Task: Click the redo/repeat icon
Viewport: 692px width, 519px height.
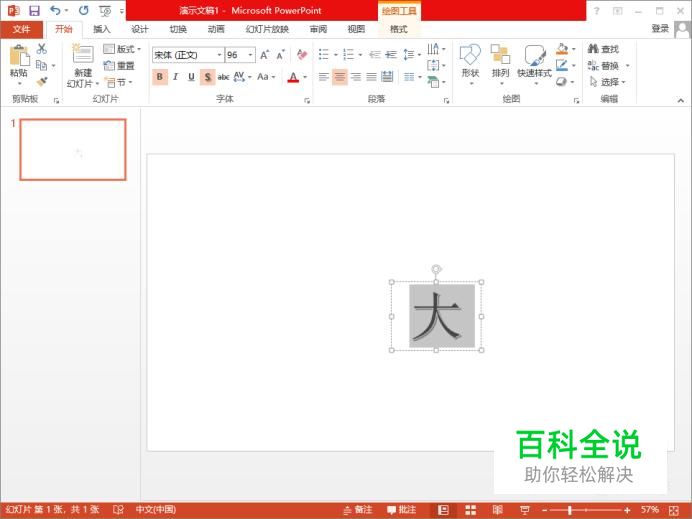Action: [x=83, y=11]
